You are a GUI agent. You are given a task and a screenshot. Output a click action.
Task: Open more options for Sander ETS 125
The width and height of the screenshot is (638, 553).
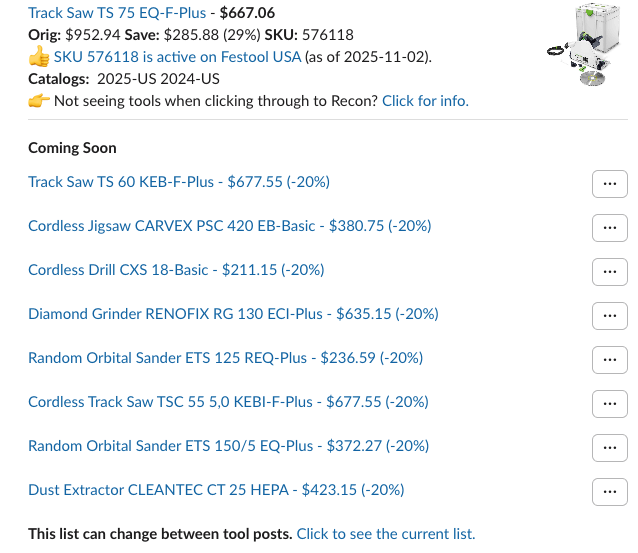coord(609,359)
